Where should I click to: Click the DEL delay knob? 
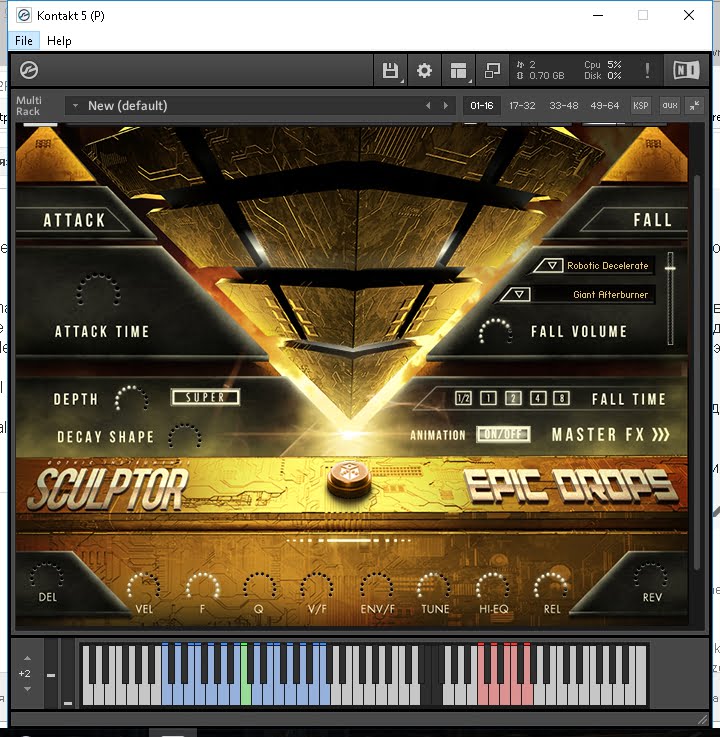tap(47, 575)
